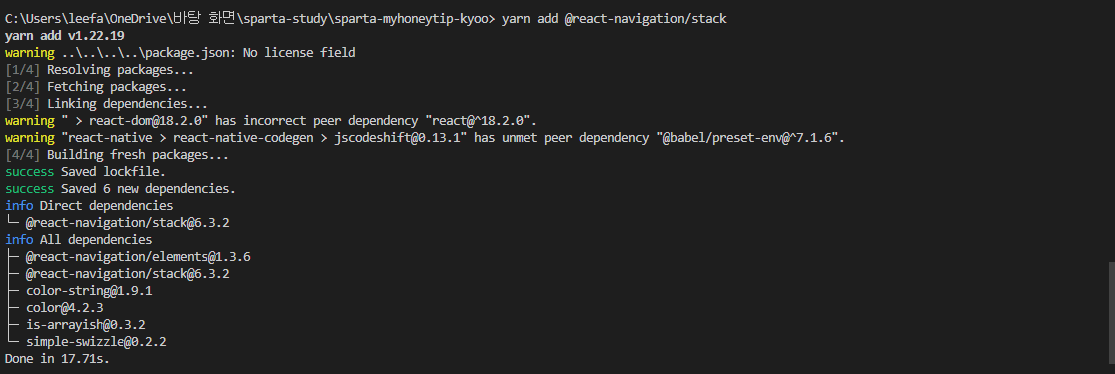The width and height of the screenshot is (1115, 374).
Task: Click the 'yarn add @react-navigation/stack' command text
Action: 614,18
